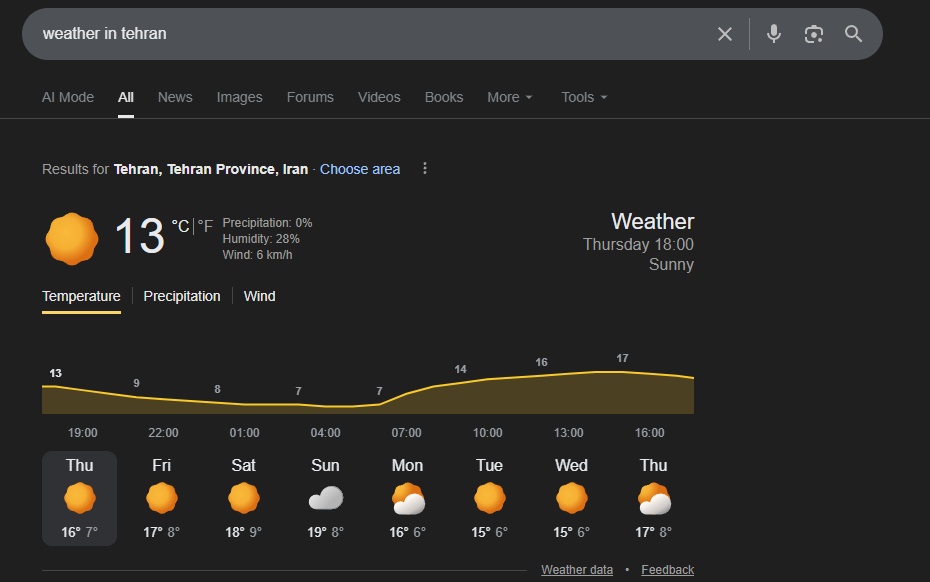Select Thursday's sun icon in the first forecast card
This screenshot has width=930, height=582.
79,498
